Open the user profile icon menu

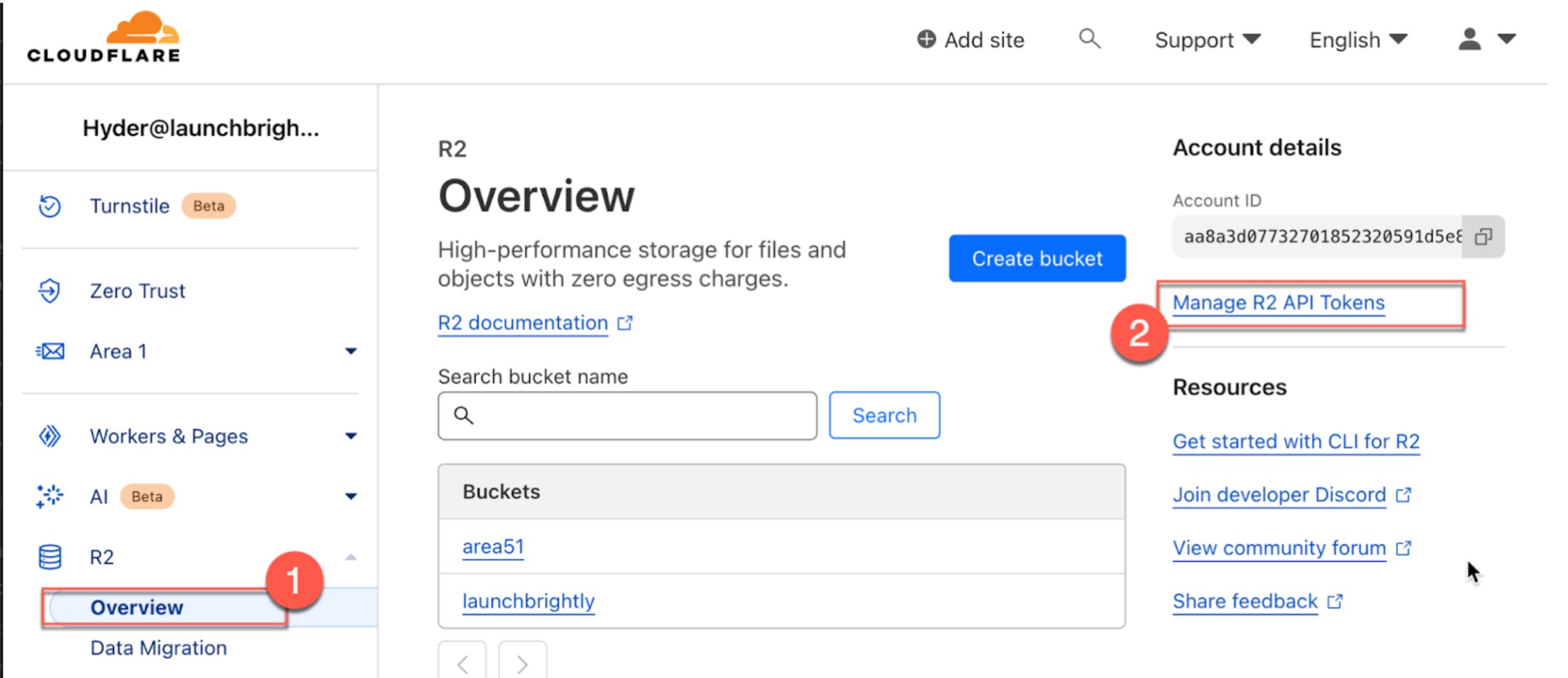coord(1469,39)
